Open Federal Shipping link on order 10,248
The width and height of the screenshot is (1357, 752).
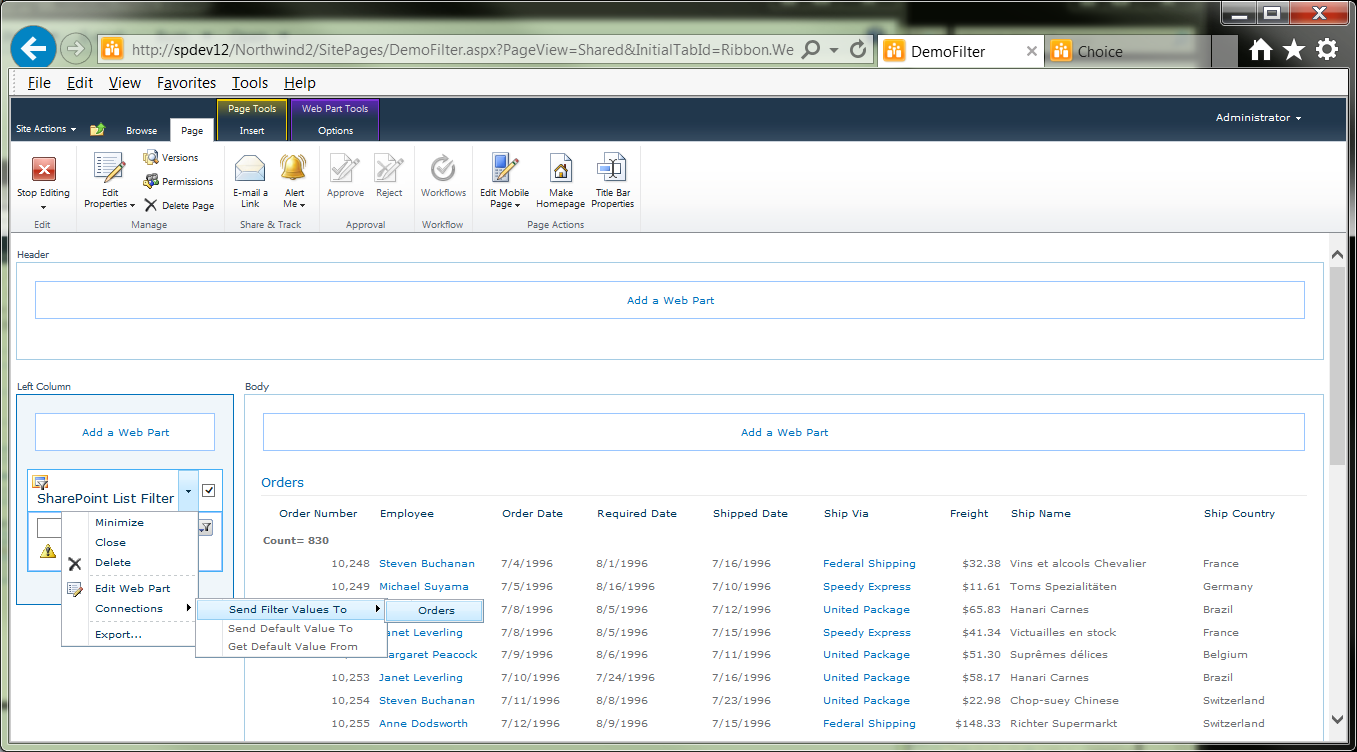pos(869,563)
